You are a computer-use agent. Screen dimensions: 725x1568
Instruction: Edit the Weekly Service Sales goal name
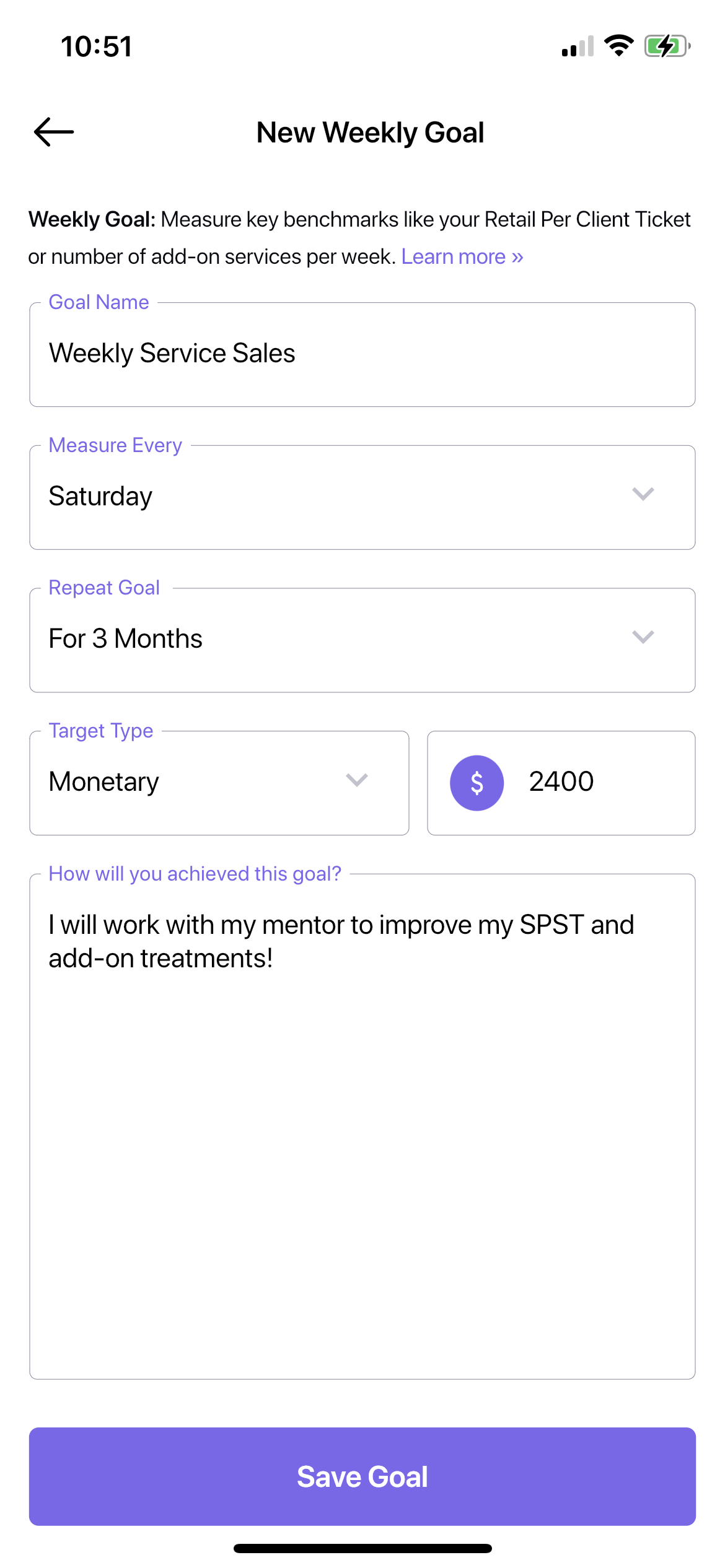362,354
